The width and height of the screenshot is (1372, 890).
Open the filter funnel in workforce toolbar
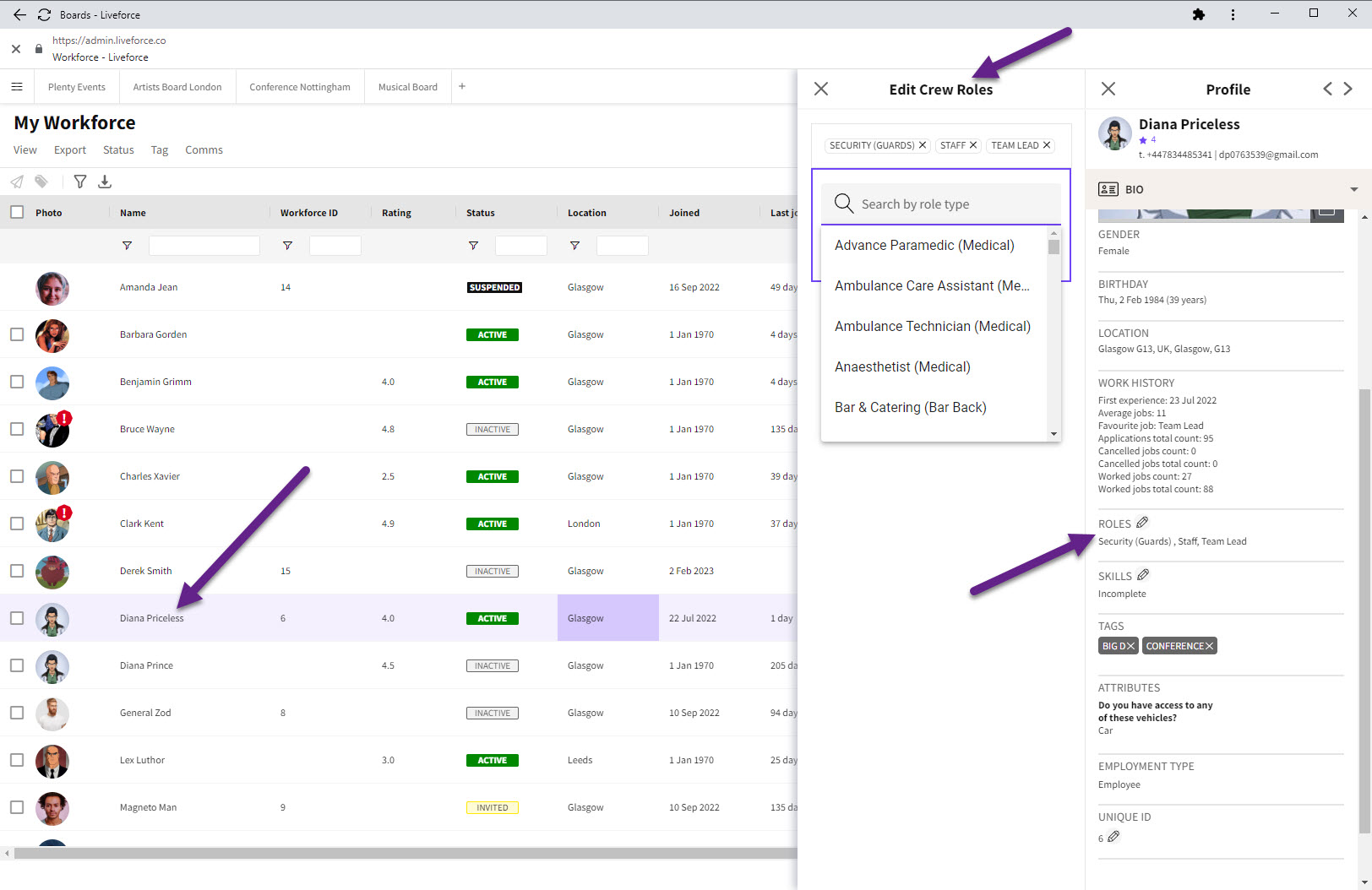(80, 182)
